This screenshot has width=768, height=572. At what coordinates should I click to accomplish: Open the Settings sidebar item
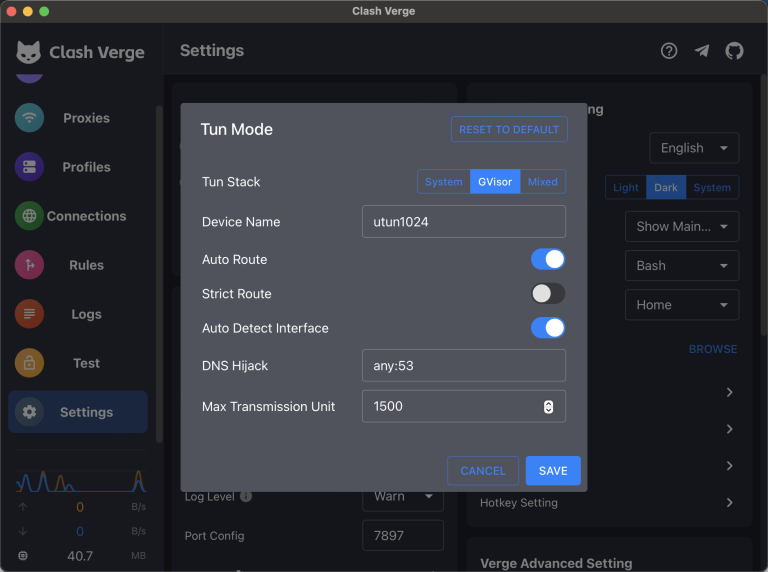(78, 411)
